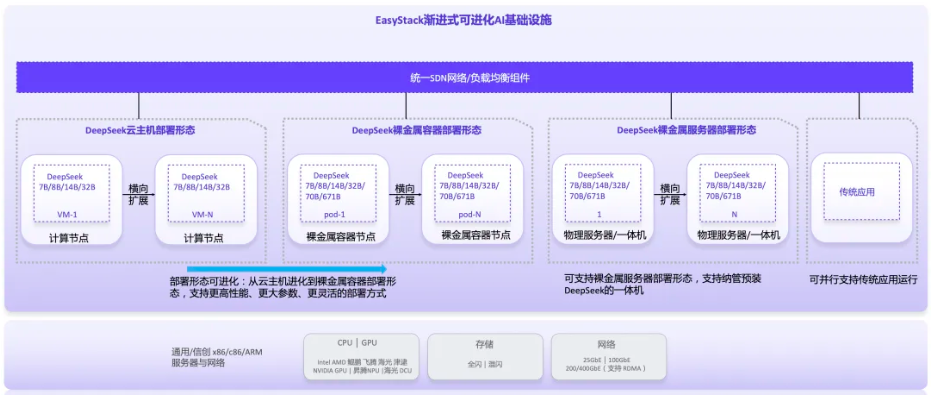The width and height of the screenshot is (932, 414).
Task: Click '横向扩展' between pod-1 and pod-N
Action: [405, 194]
